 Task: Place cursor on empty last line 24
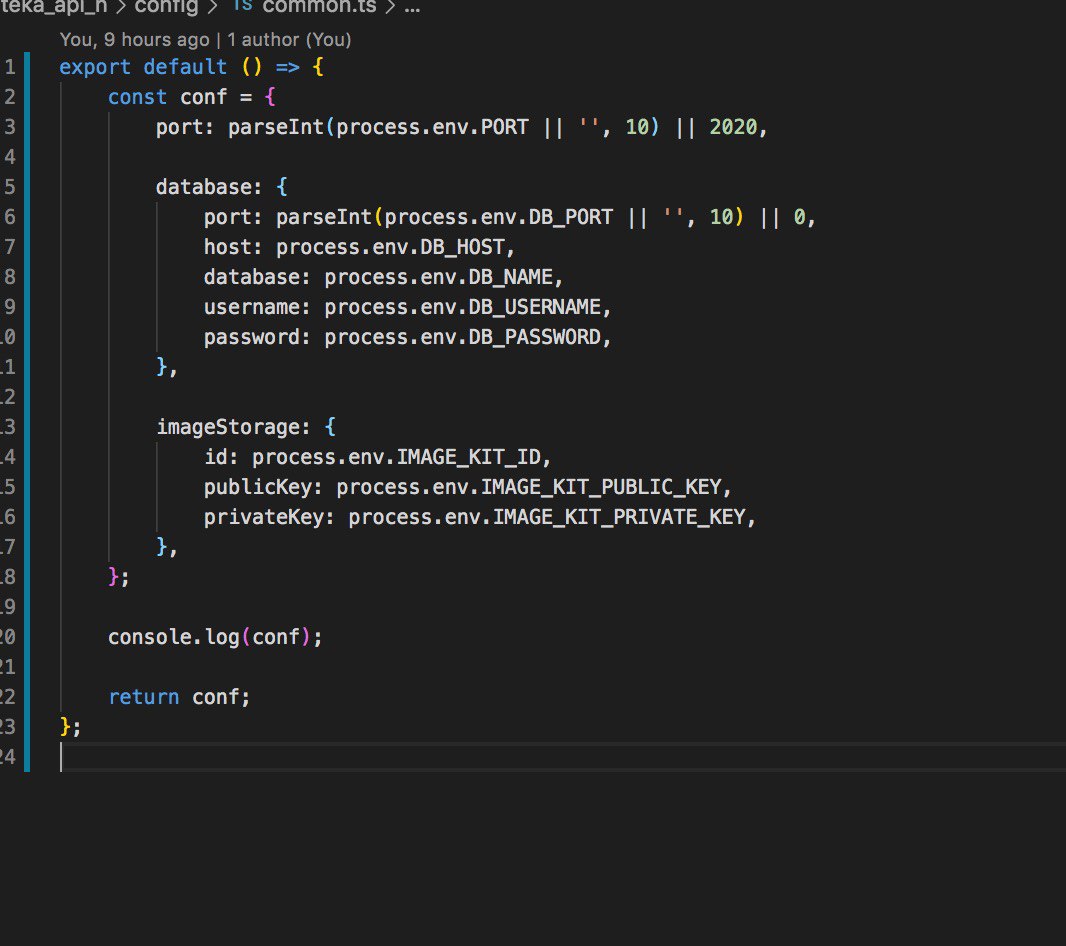click(x=563, y=757)
